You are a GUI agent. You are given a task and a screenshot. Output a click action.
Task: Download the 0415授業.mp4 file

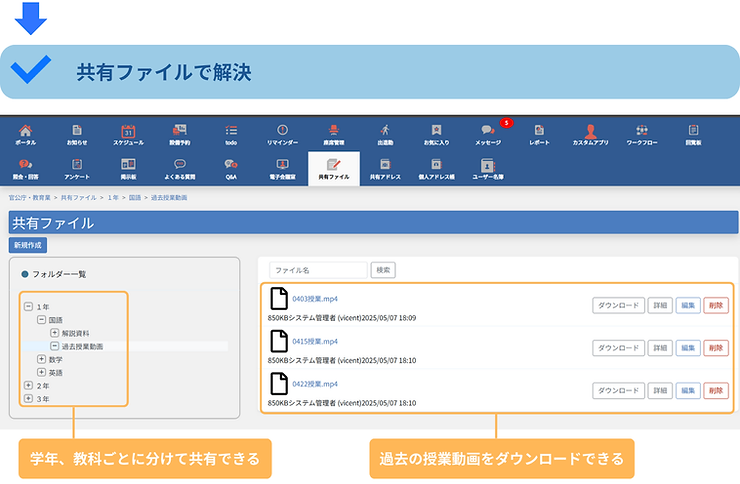pyautogui.click(x=617, y=348)
